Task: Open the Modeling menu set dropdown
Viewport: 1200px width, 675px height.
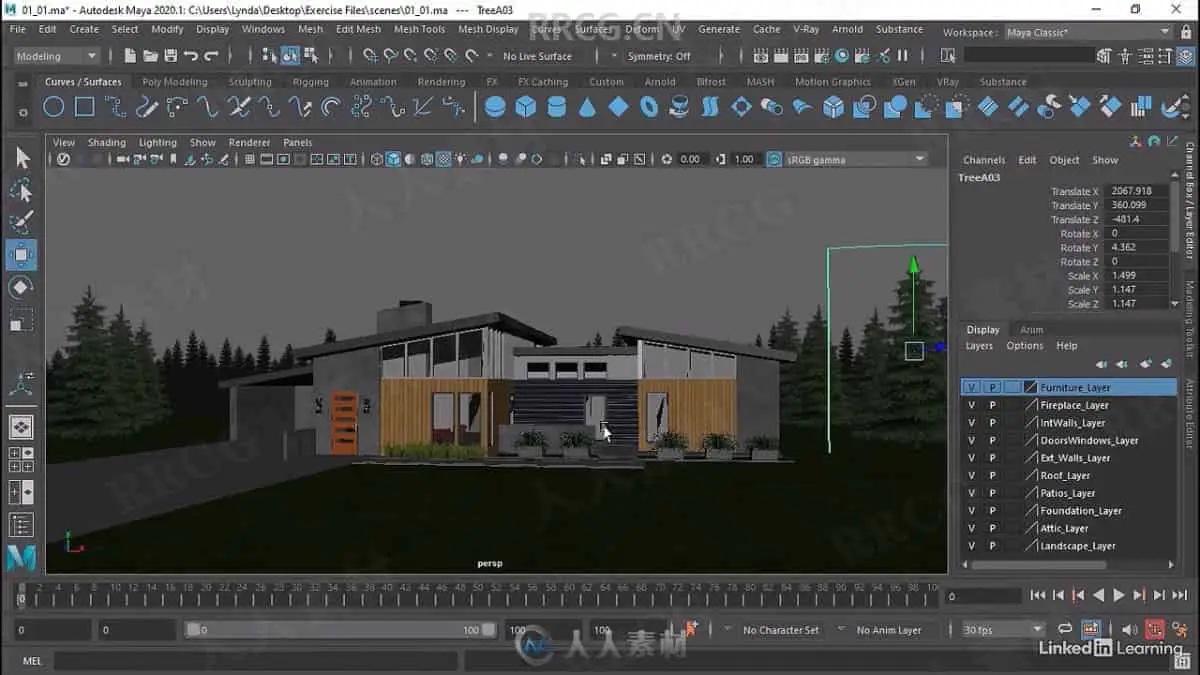Action: pyautogui.click(x=57, y=56)
